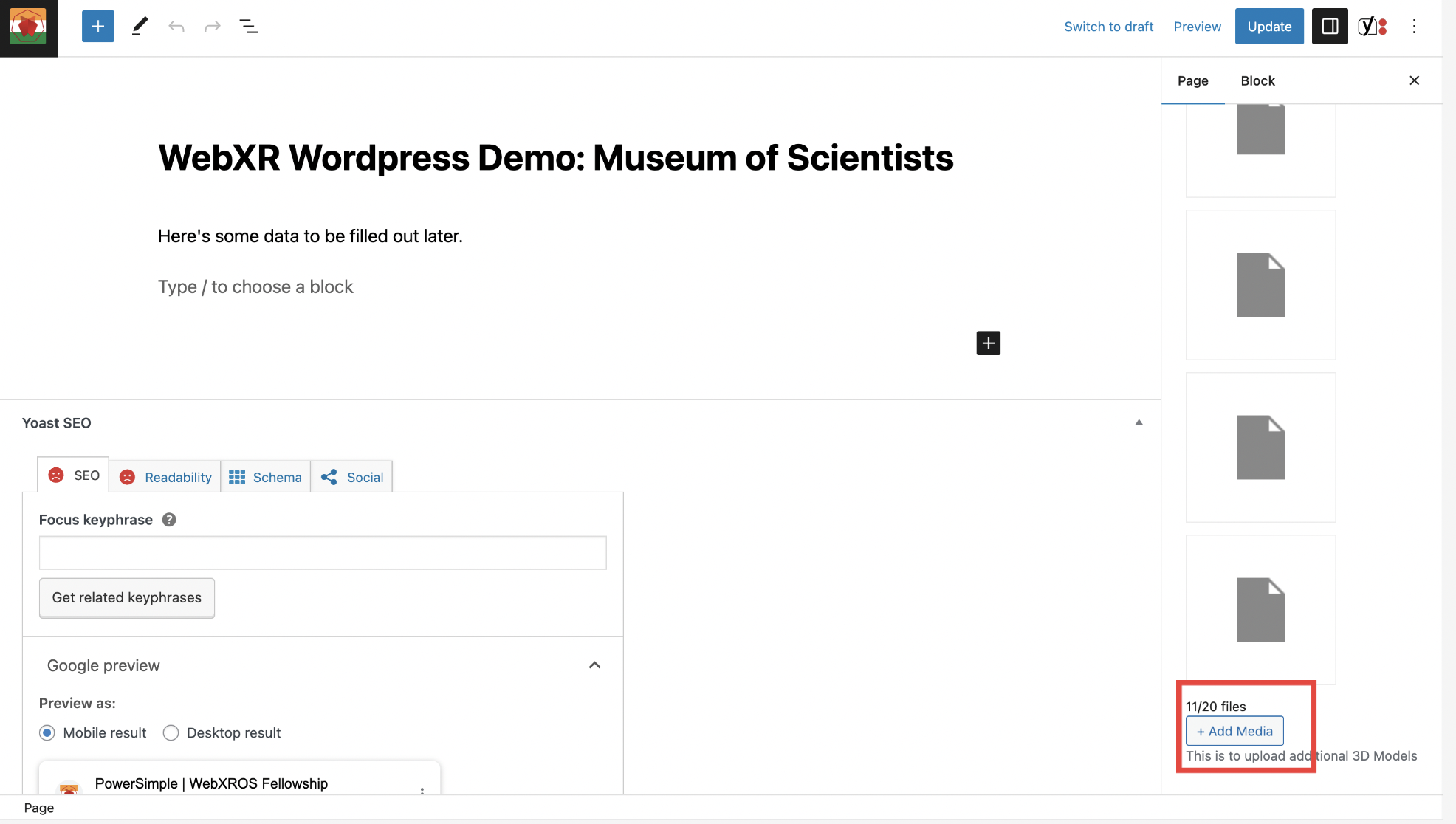Collapse the Yoast SEO metabox arrow
The image size is (1456, 824).
point(1139,422)
